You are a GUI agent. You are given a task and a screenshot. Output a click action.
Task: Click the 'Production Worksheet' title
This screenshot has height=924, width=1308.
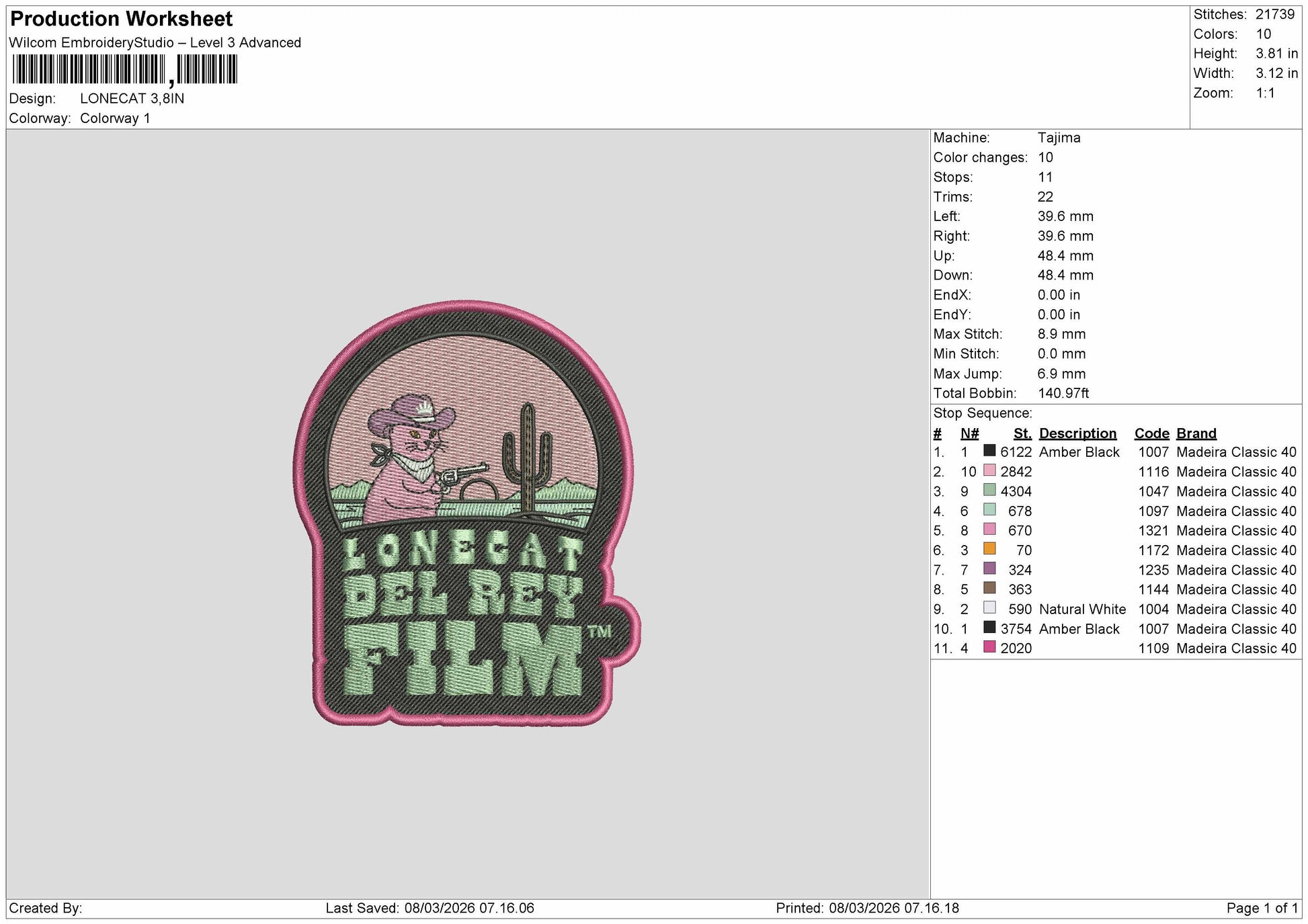[122, 19]
